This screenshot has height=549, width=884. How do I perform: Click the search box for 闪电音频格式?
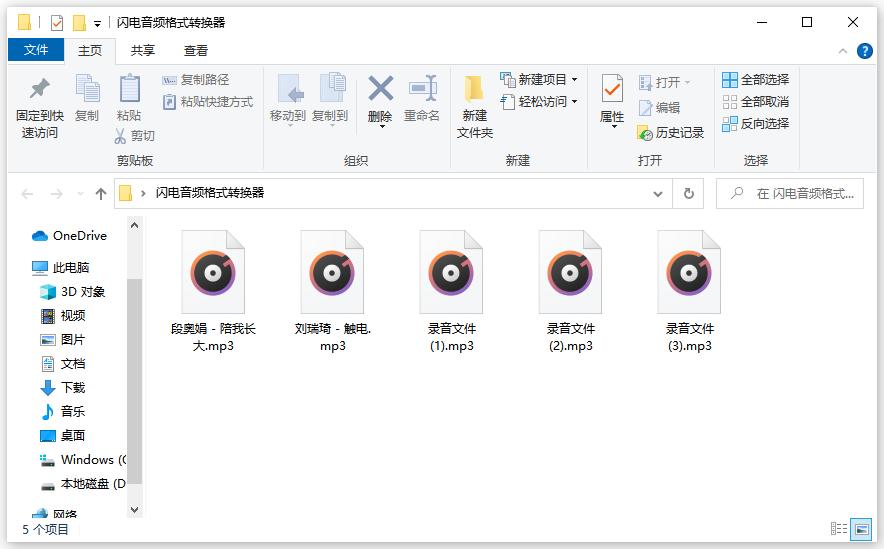point(789,194)
